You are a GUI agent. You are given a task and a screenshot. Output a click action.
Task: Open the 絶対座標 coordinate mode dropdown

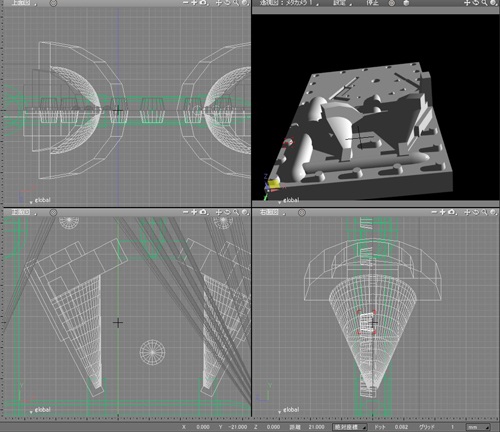(349, 427)
